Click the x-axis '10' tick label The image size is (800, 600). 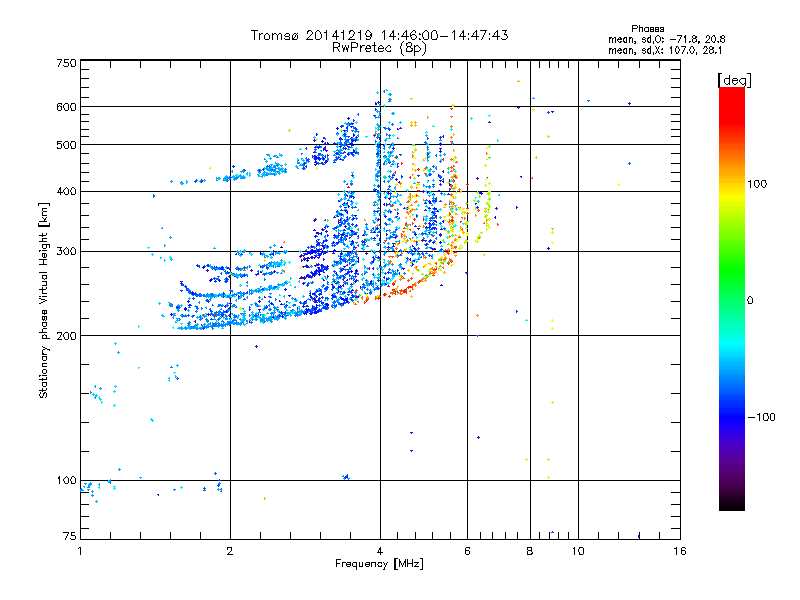click(x=578, y=551)
